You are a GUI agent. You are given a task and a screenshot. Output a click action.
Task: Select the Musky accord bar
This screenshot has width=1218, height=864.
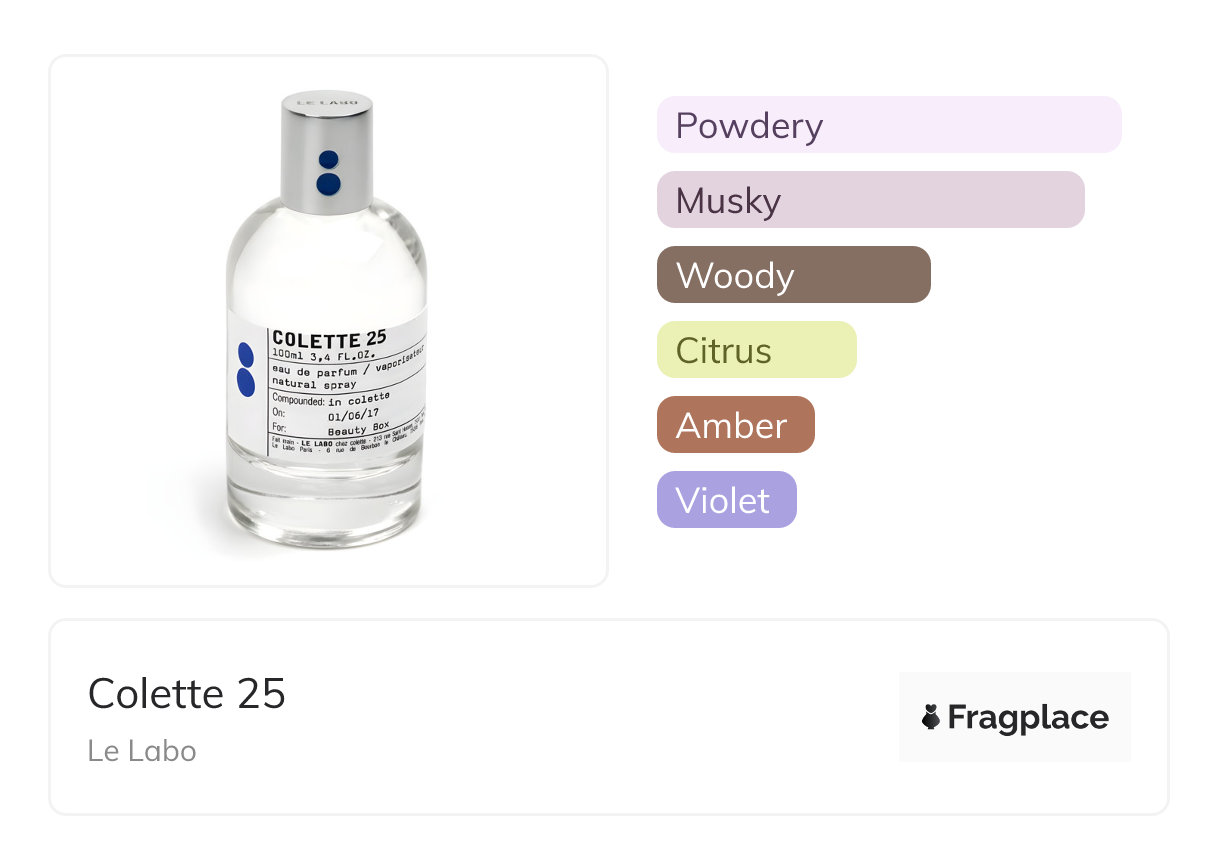[x=870, y=200]
